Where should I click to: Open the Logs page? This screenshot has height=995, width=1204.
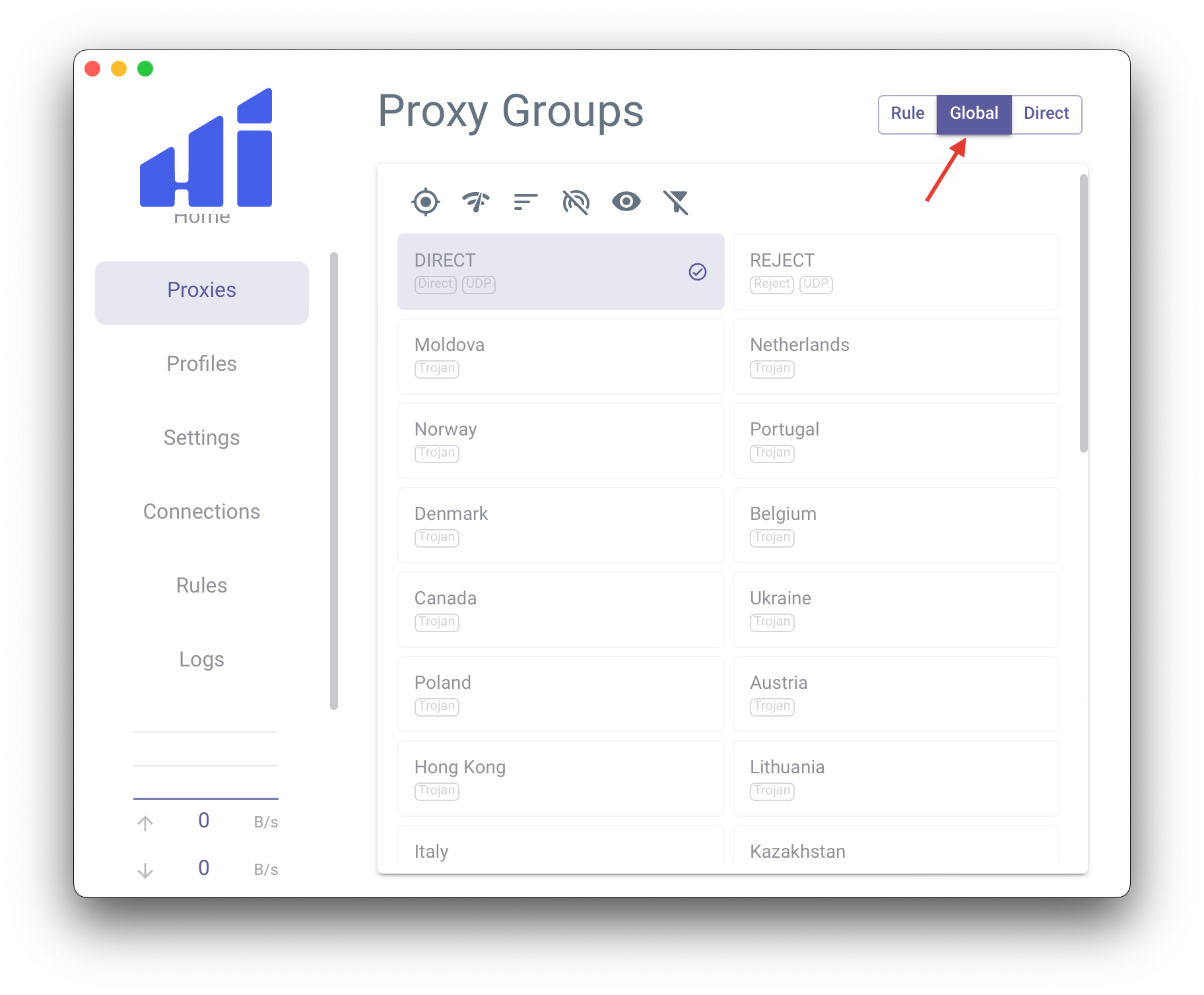coord(201,659)
